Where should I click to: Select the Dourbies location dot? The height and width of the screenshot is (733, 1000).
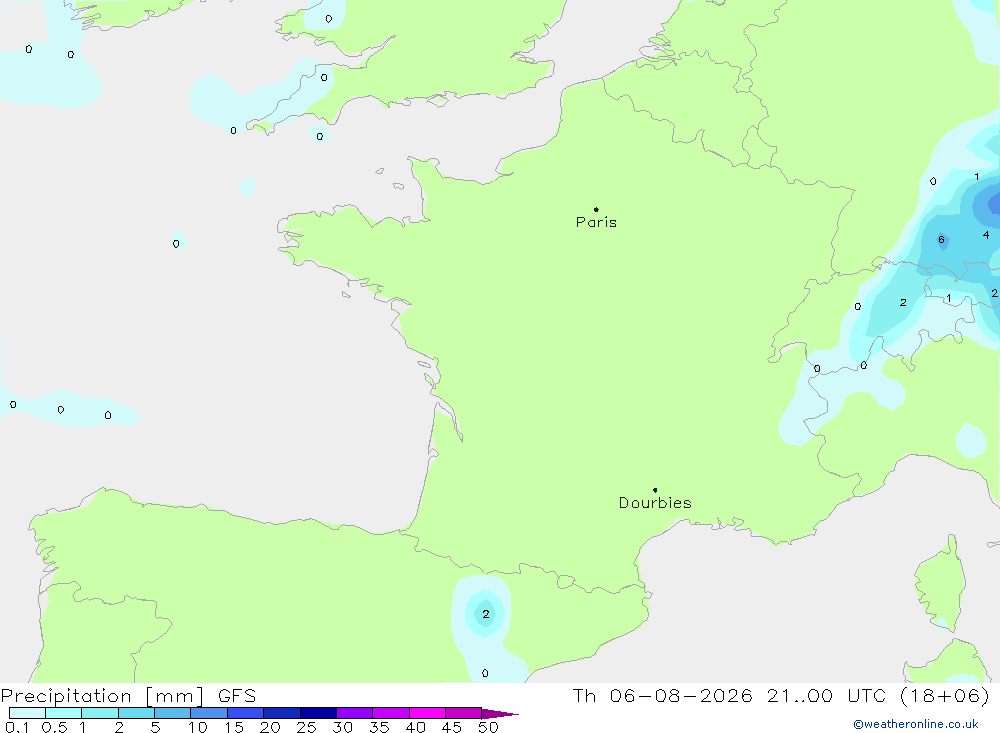(655, 490)
